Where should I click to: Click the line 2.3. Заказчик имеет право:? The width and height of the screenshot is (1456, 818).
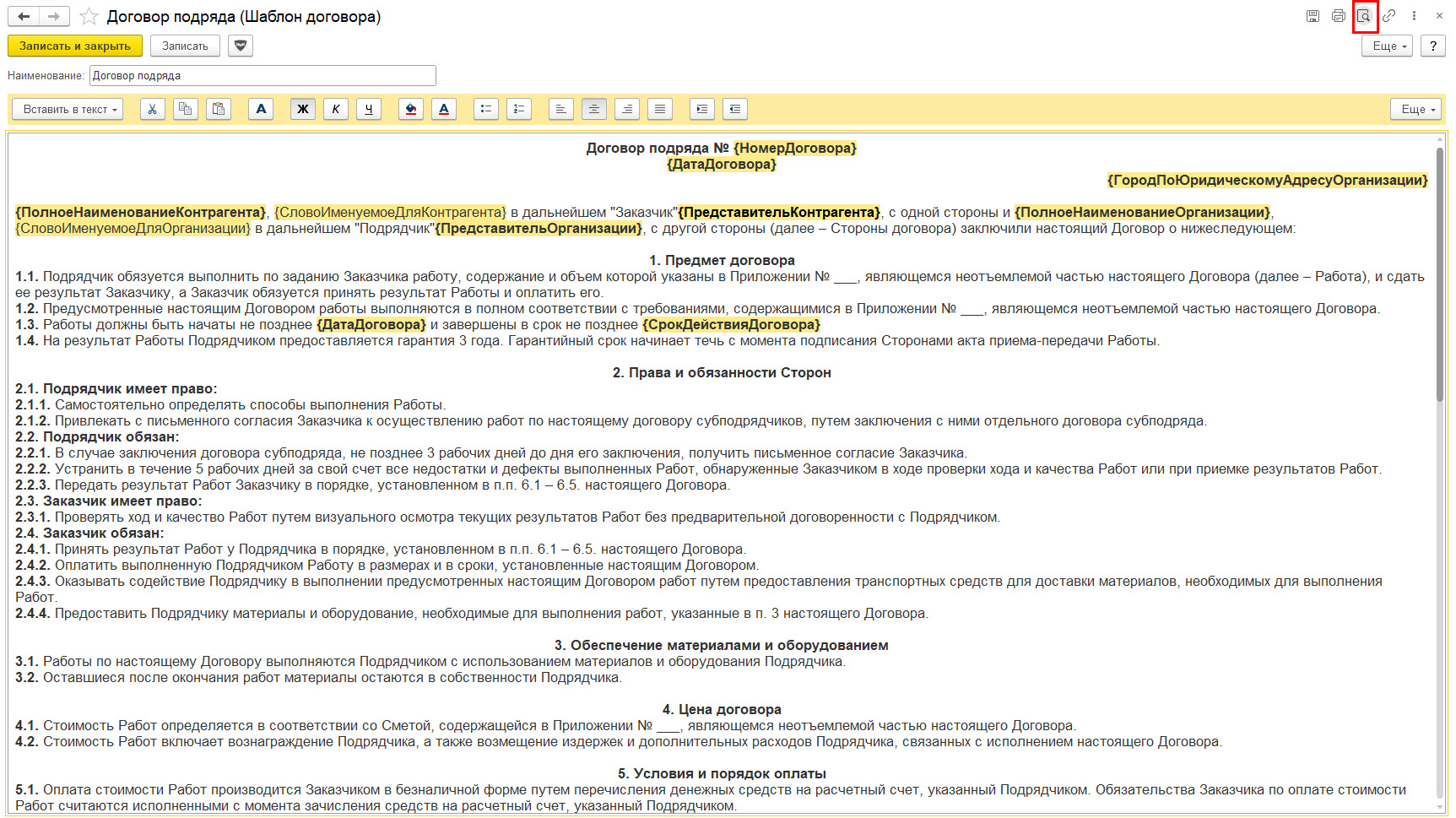point(109,501)
